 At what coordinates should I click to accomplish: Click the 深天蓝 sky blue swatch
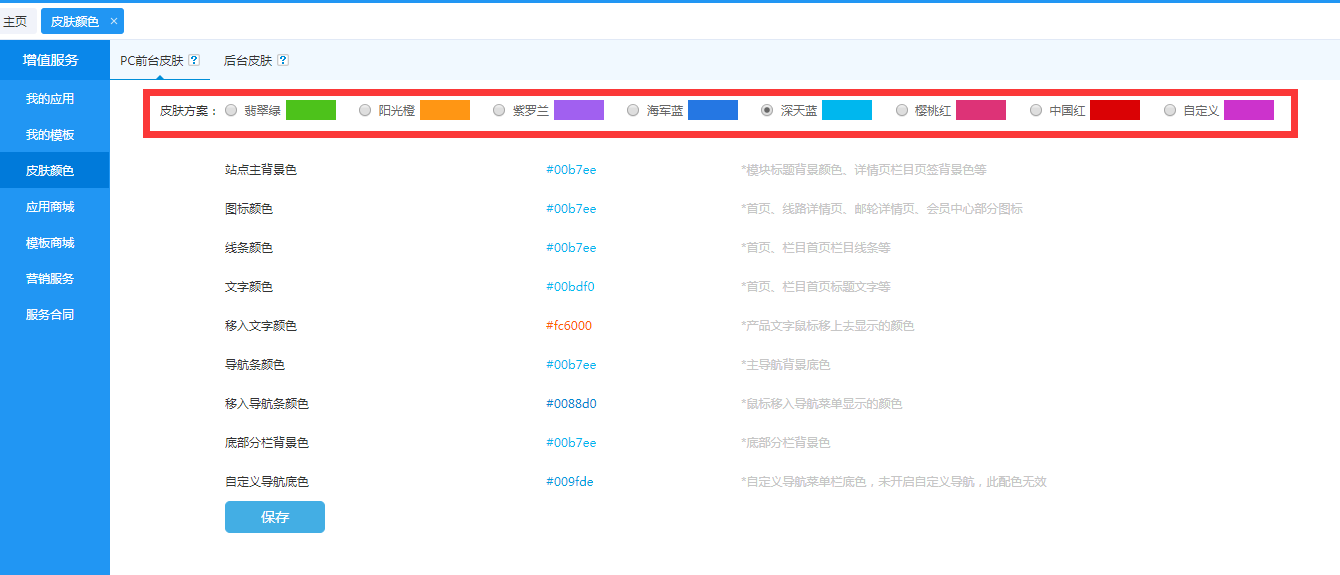pyautogui.click(x=846, y=110)
